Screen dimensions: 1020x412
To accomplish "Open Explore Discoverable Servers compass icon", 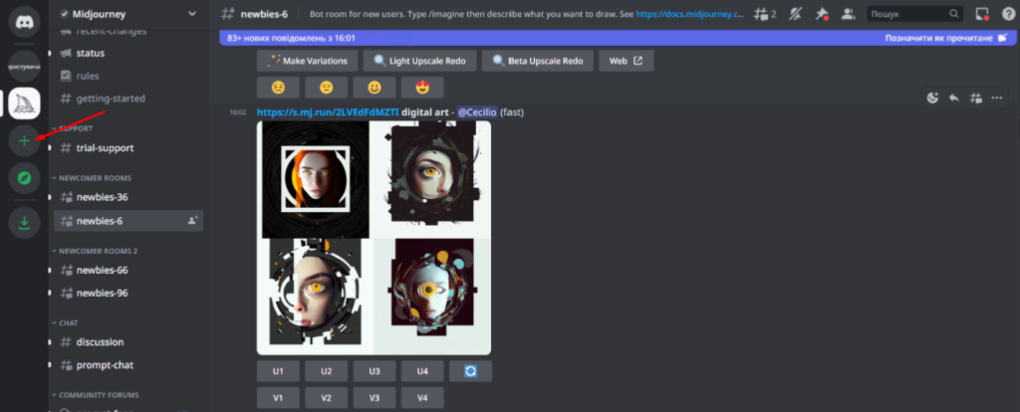I will [24, 179].
